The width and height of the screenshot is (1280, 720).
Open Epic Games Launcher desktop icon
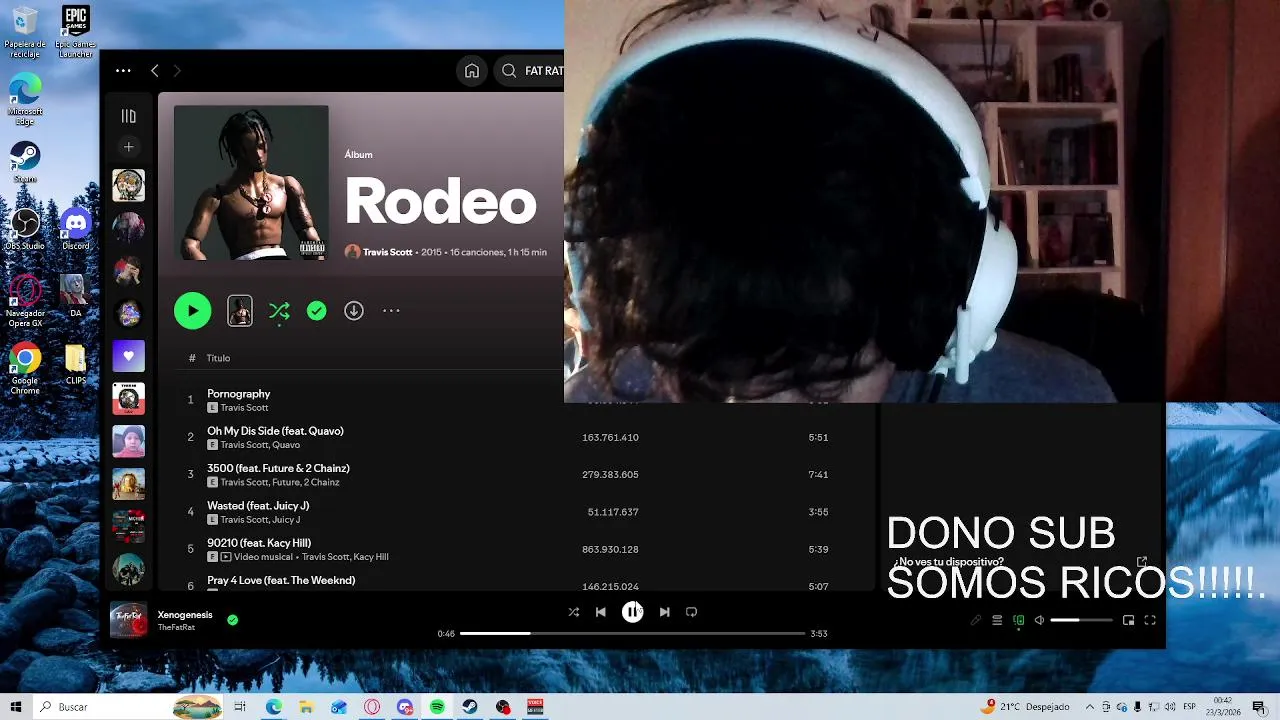tap(75, 33)
